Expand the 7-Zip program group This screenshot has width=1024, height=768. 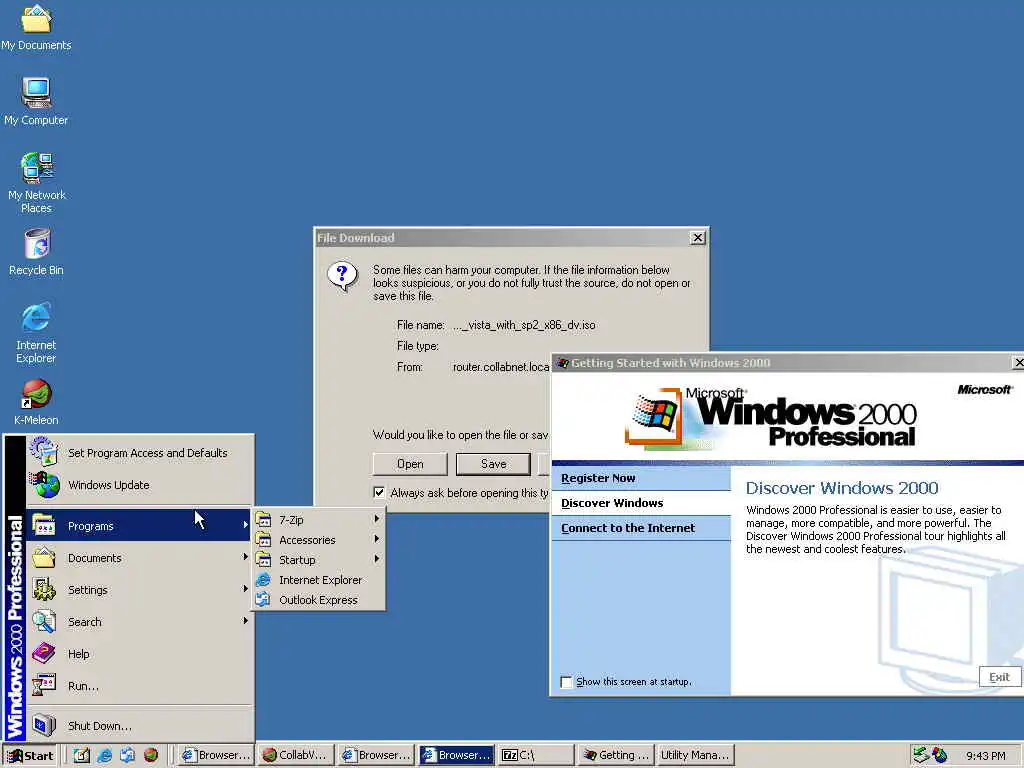coord(319,520)
